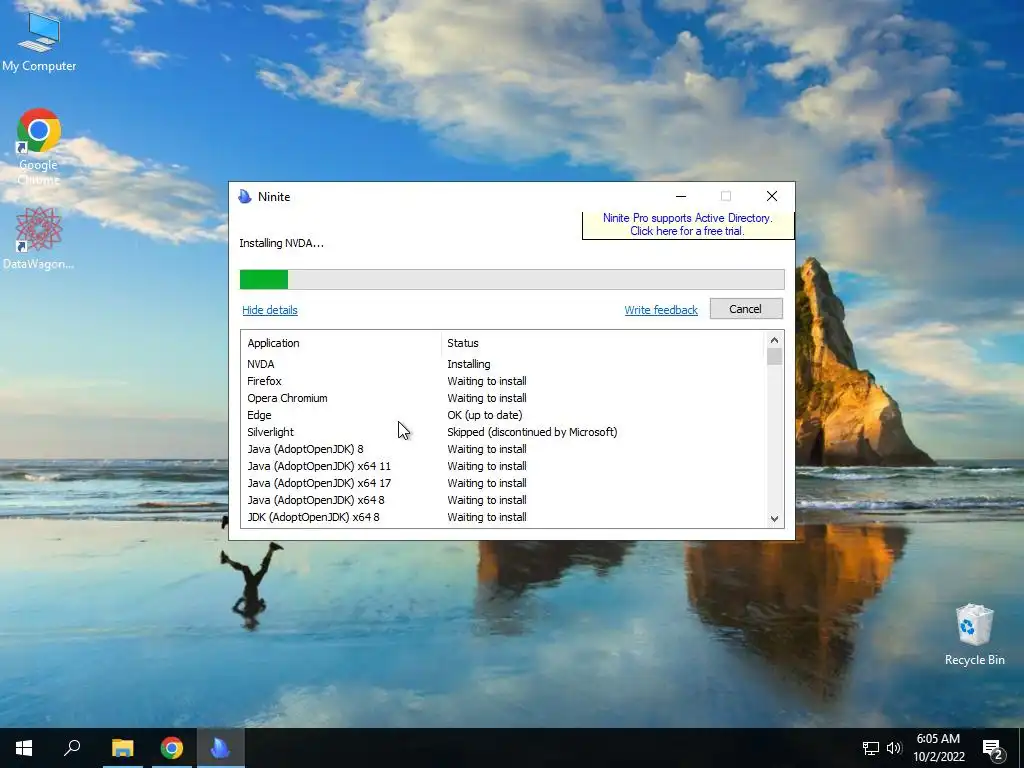1024x768 pixels.
Task: Select Java (AdoptOpenJDK) x64 17 row
Action: click(x=504, y=483)
